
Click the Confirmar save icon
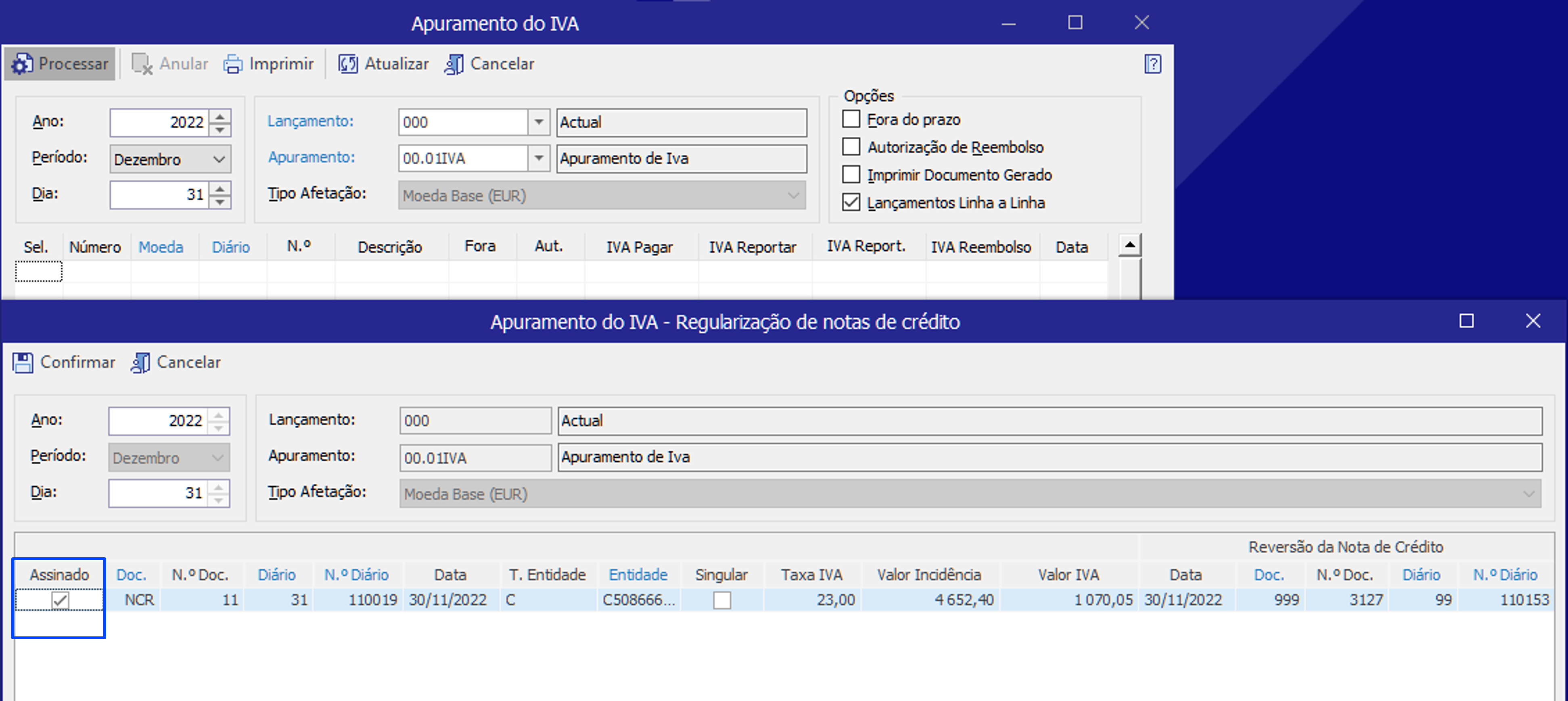pyautogui.click(x=23, y=363)
